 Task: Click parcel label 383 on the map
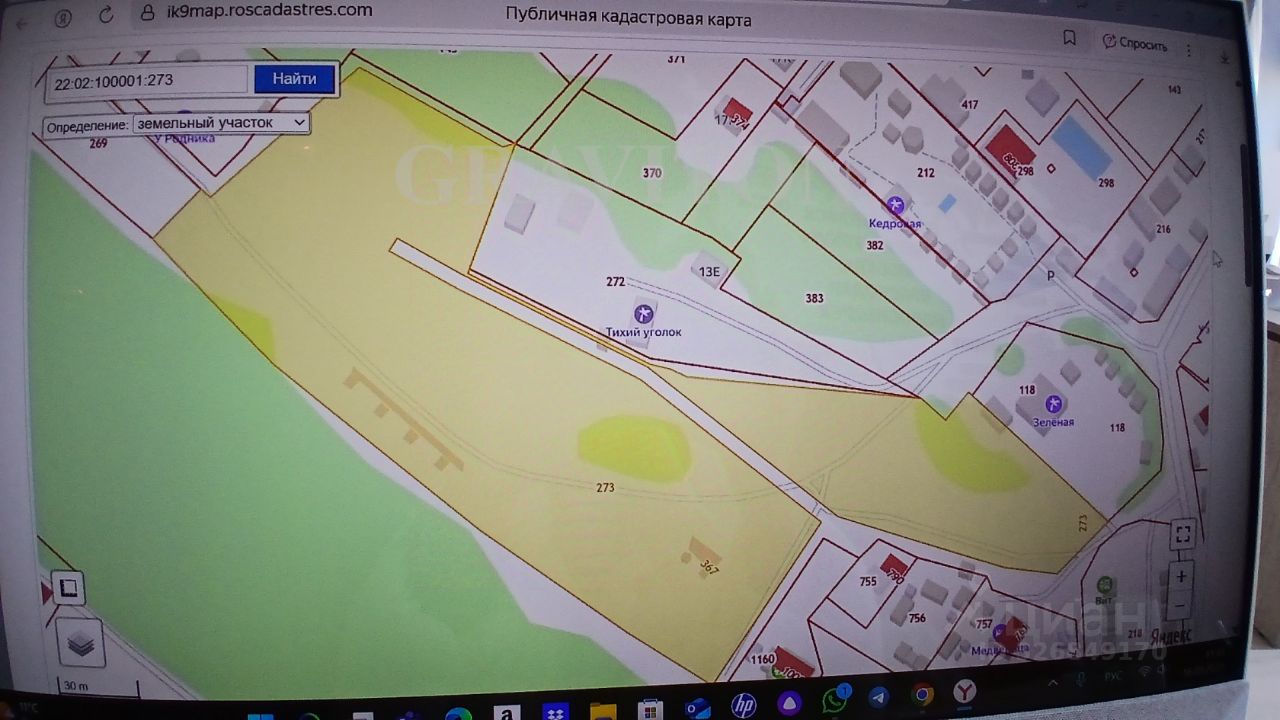pos(814,298)
